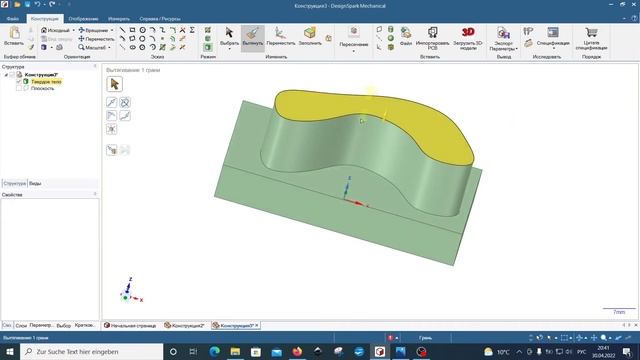This screenshot has height=360, width=640.
Task: Open the Windows Start menu
Action: pos(9,352)
